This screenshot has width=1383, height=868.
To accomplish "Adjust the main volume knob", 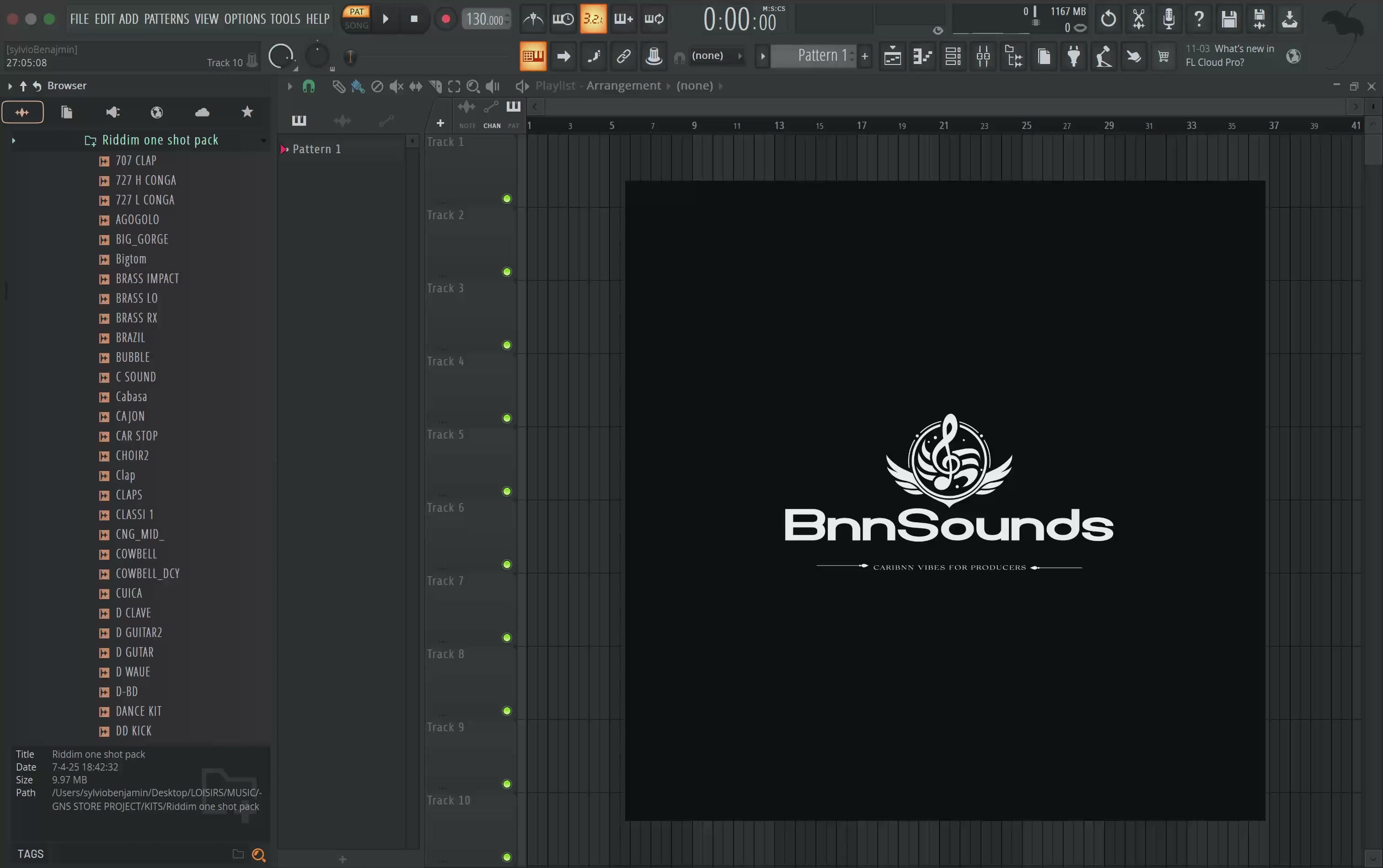I will (281, 56).
